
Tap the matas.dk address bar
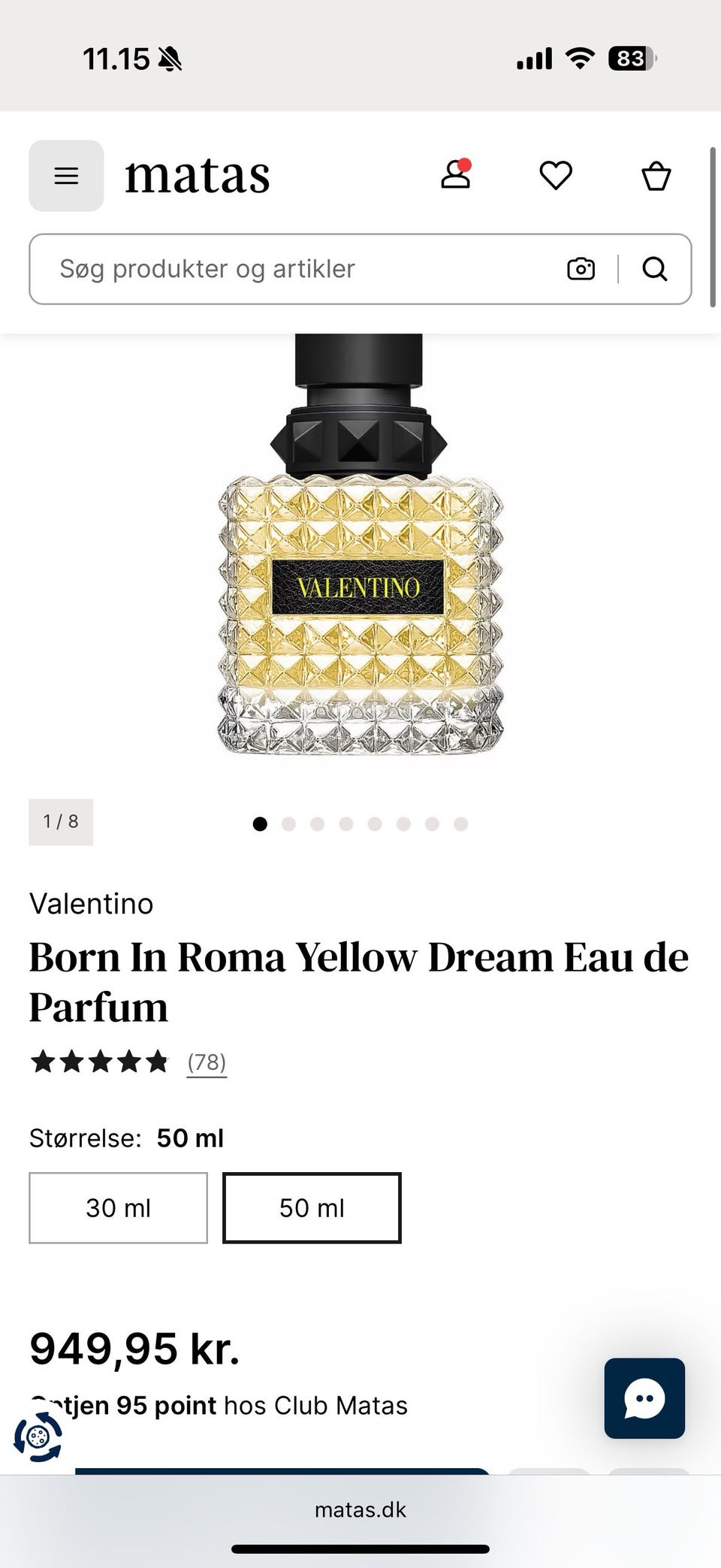click(360, 1510)
